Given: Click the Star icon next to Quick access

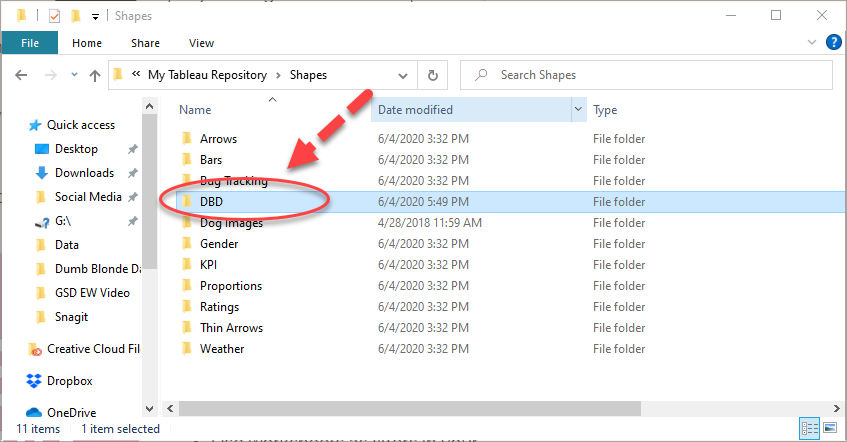Looking at the screenshot, I should click(x=35, y=125).
